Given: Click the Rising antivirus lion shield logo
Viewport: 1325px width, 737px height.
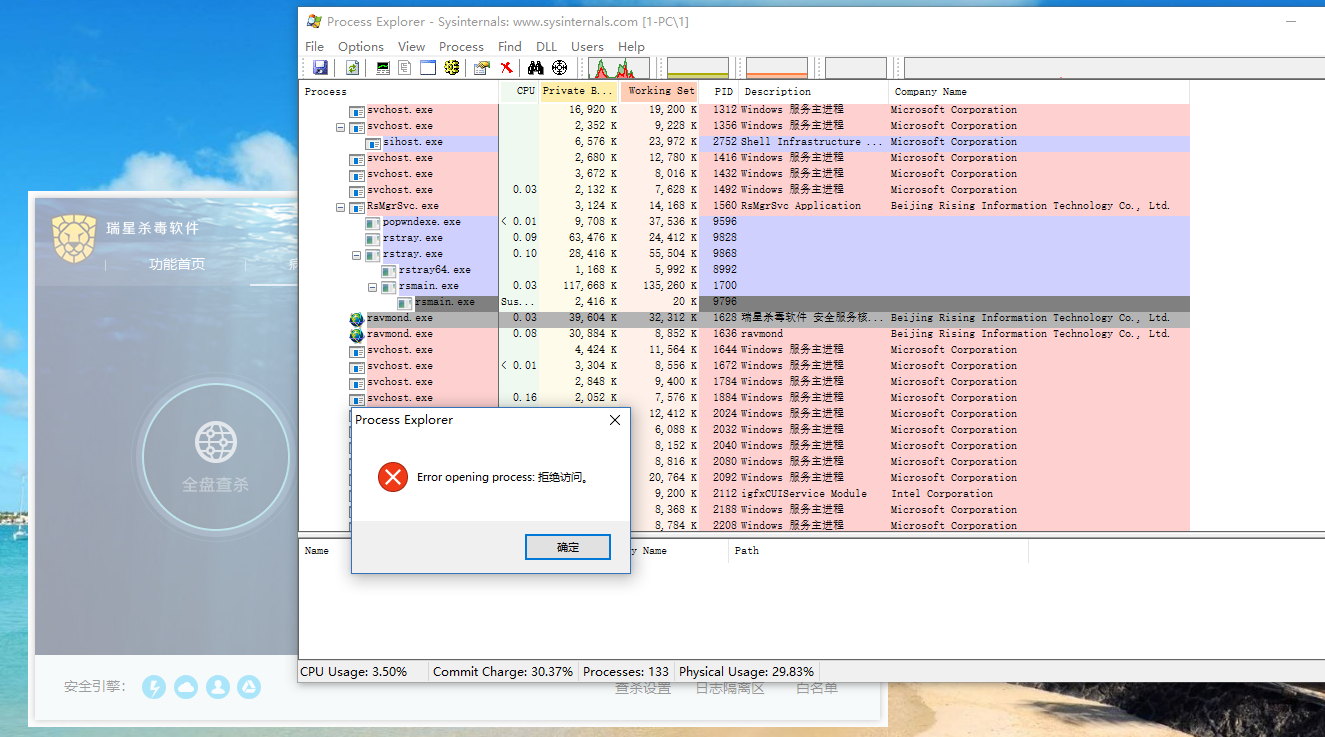Looking at the screenshot, I should click(75, 238).
